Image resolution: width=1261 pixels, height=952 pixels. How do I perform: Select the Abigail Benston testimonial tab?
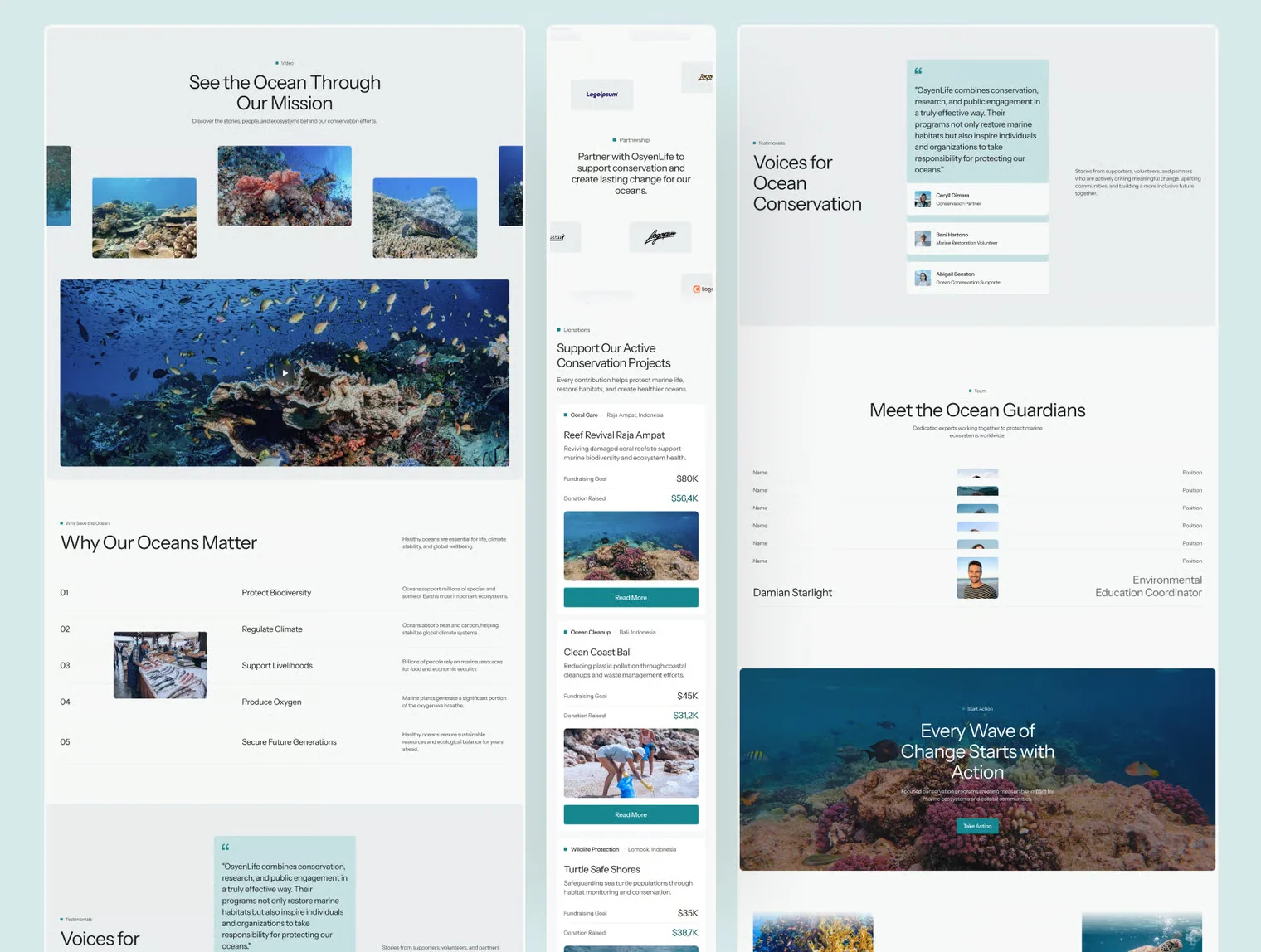pyautogui.click(x=977, y=278)
